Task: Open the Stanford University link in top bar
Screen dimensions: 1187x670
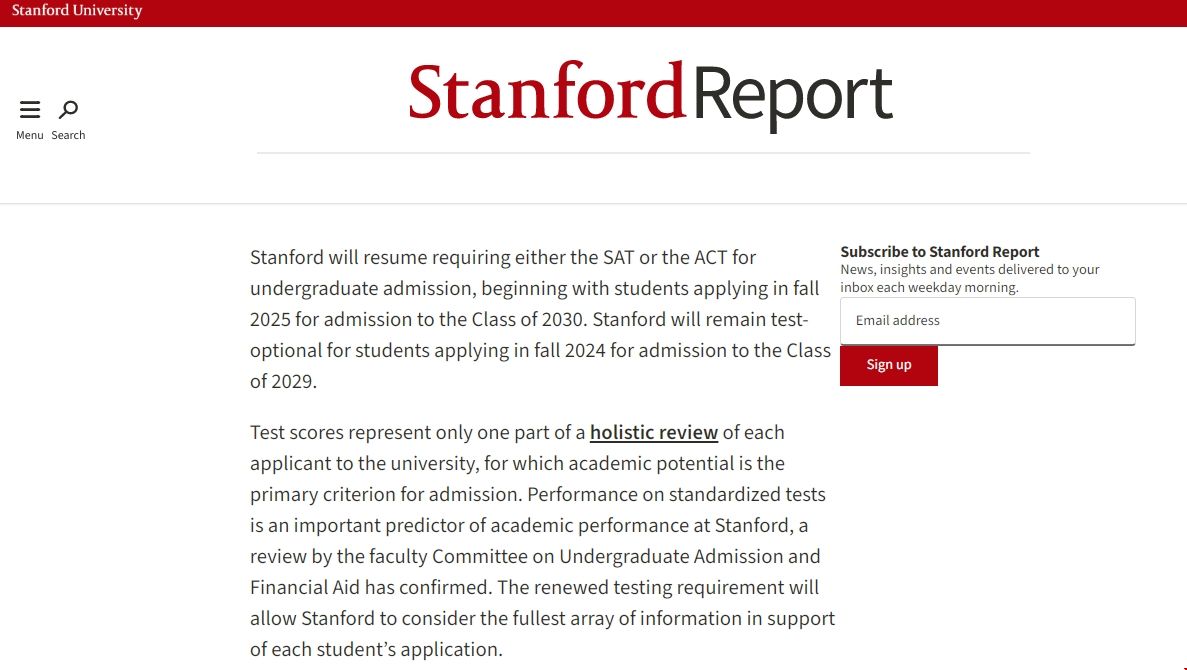Action: (x=77, y=11)
